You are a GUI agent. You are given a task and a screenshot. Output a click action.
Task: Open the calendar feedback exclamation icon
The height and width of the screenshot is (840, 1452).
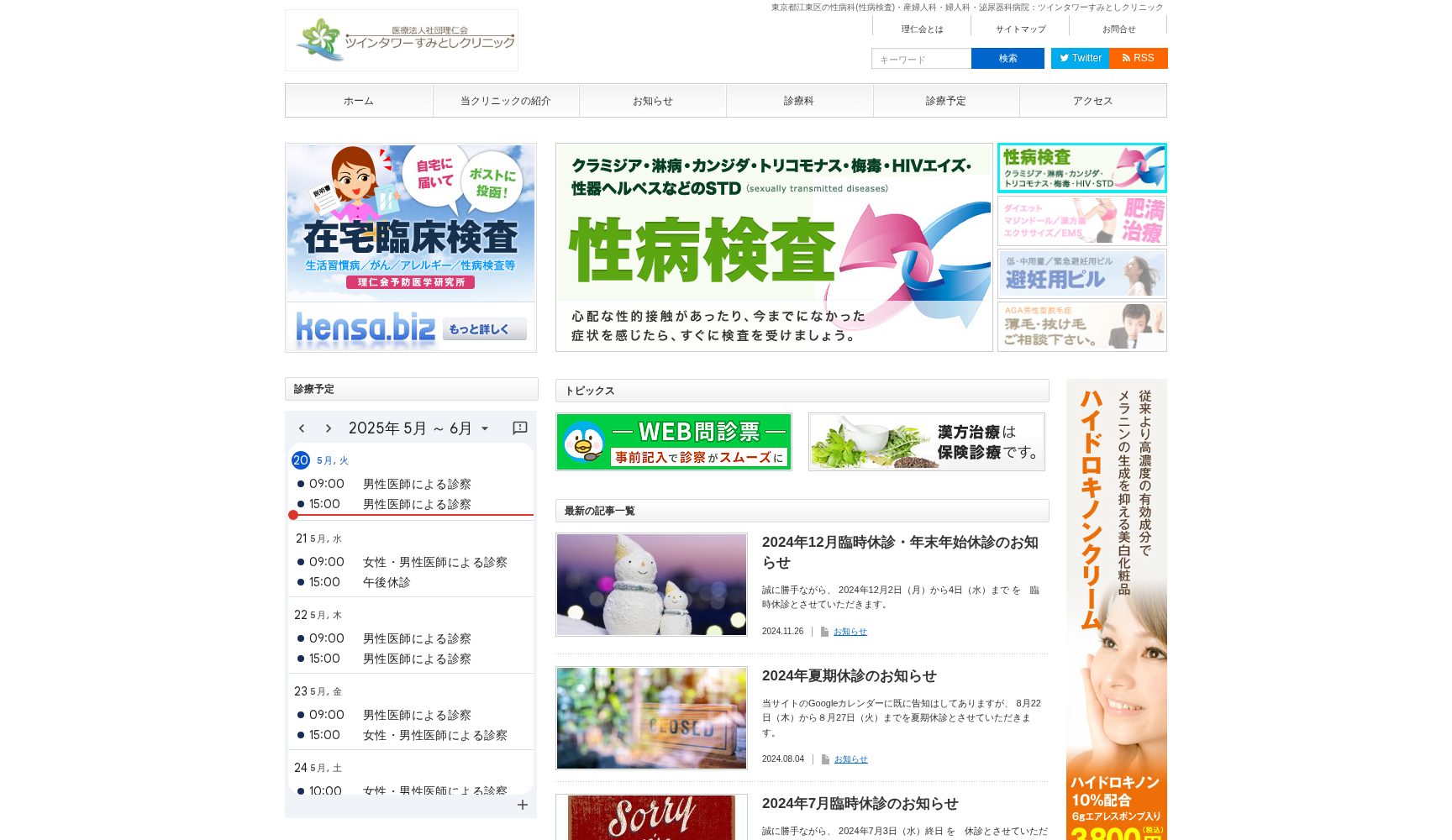tap(520, 428)
